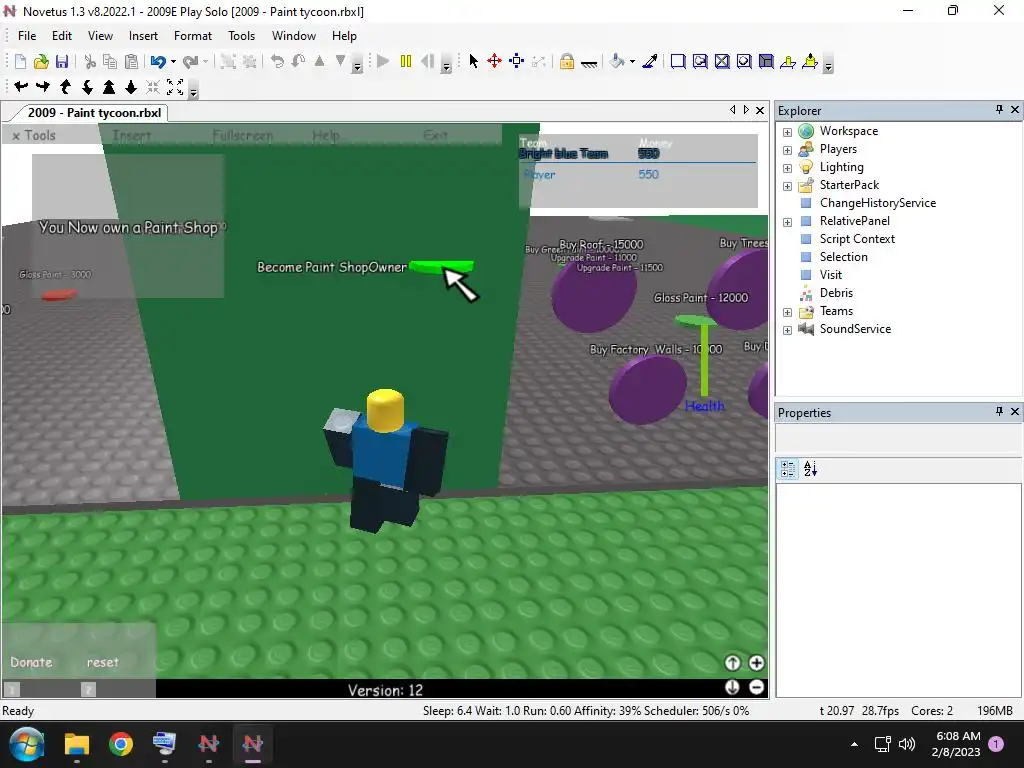Screen dimensions: 1024x768
Task: Open the Tools menu
Action: pyautogui.click(x=241, y=36)
